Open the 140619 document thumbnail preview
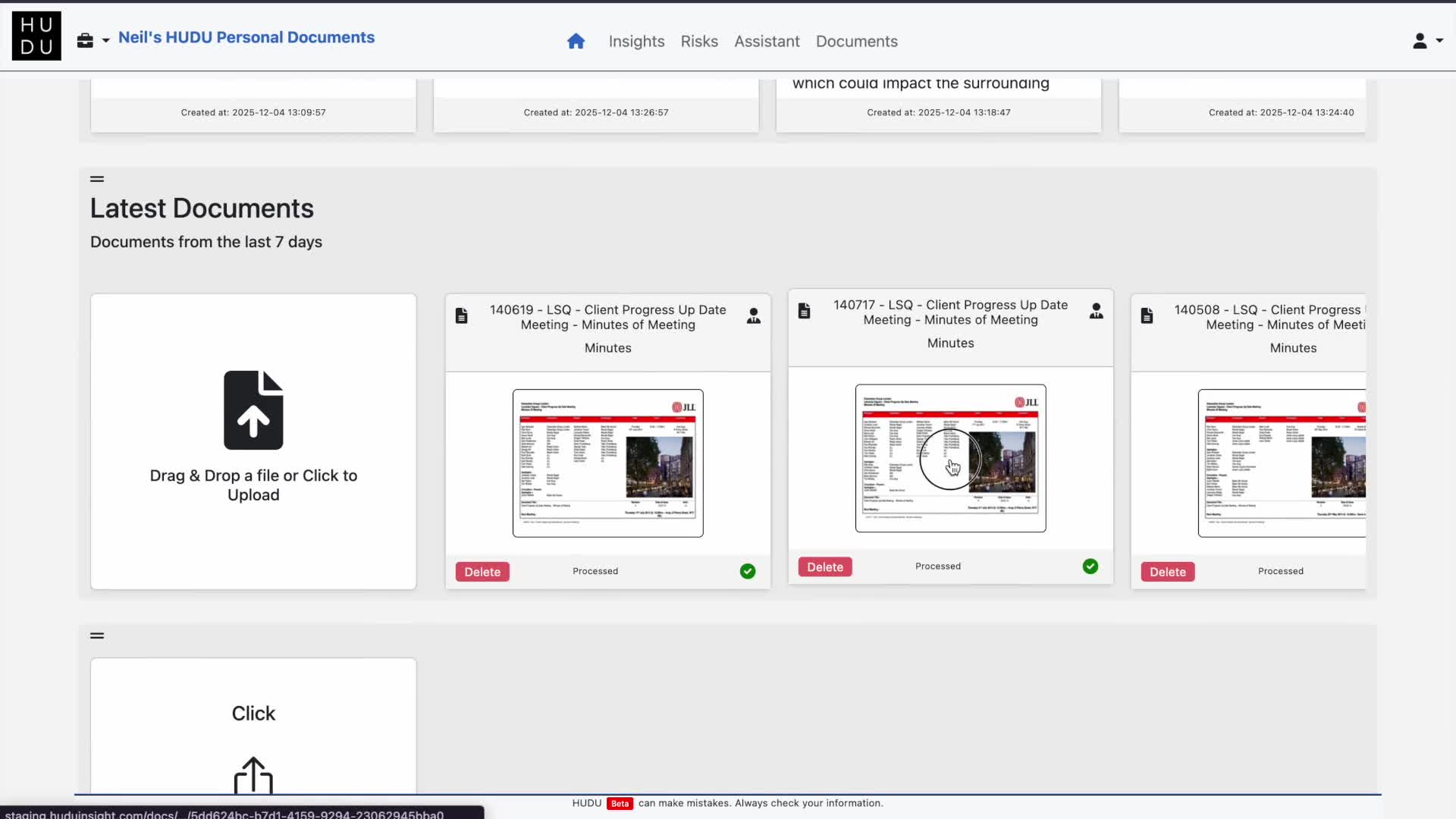The width and height of the screenshot is (1456, 819). click(x=607, y=463)
